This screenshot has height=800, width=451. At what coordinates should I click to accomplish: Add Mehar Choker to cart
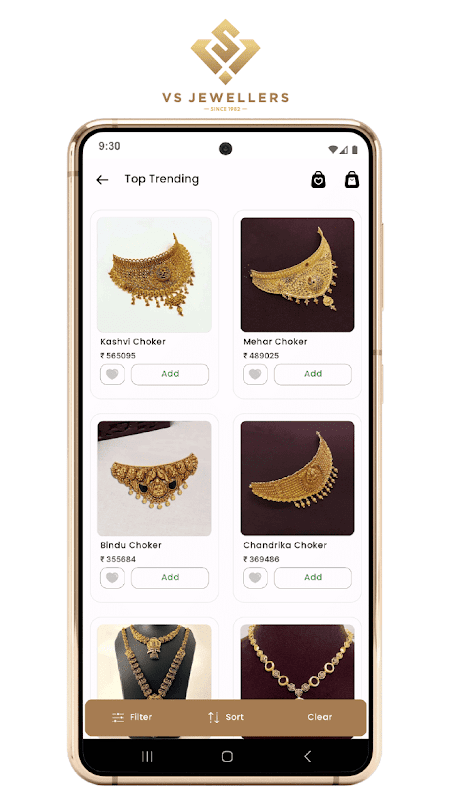[x=313, y=374]
